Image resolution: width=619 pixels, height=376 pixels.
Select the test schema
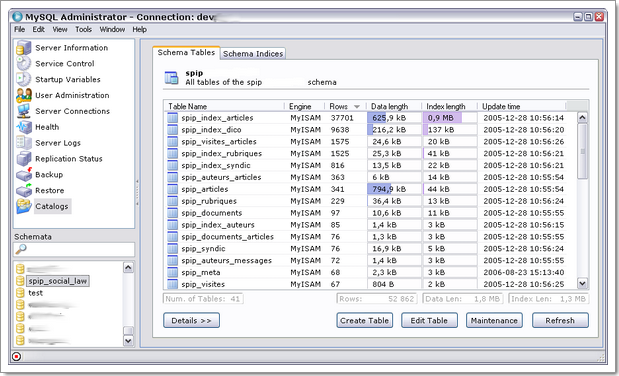point(35,293)
